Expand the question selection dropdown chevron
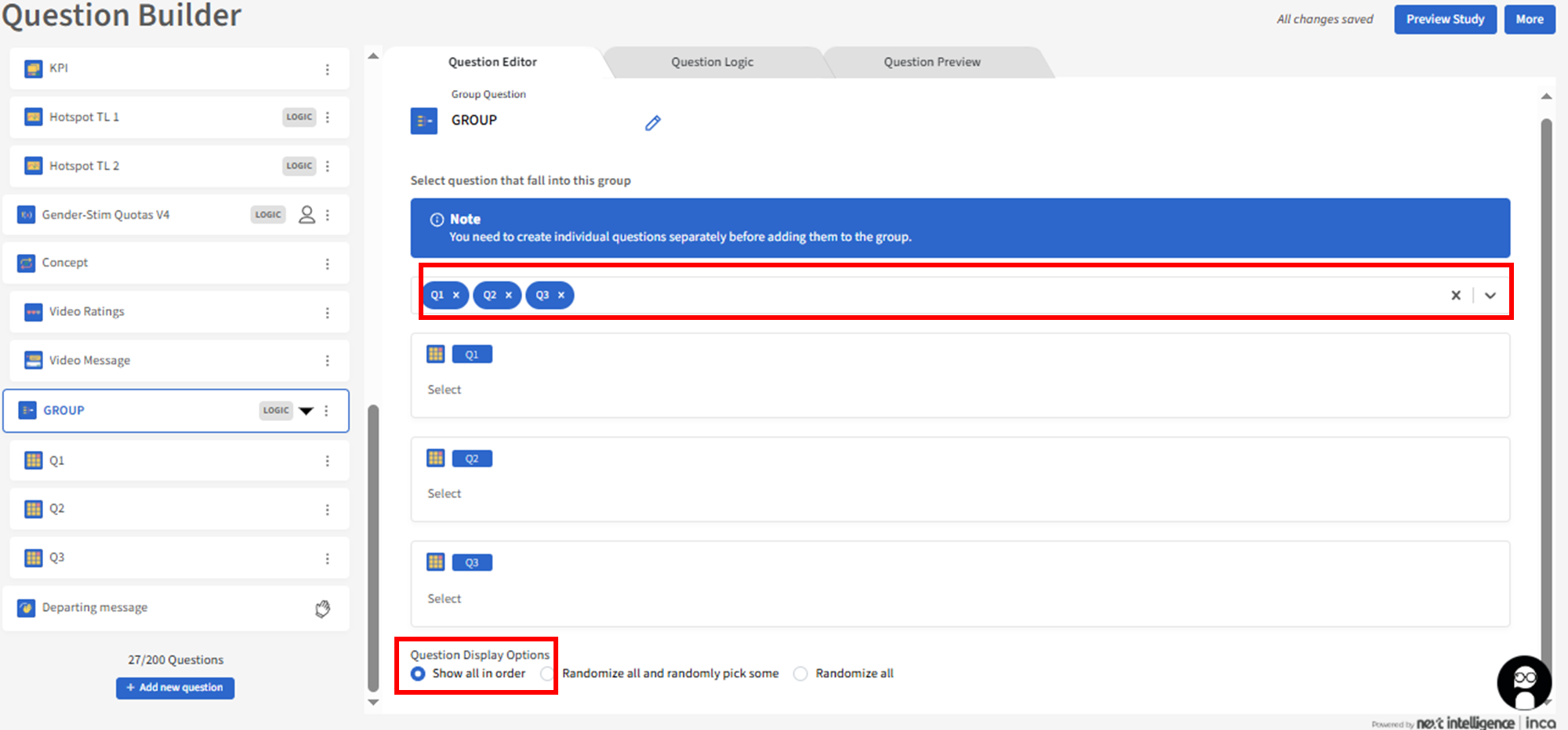Viewport: 1568px width, 730px height. [1490, 296]
